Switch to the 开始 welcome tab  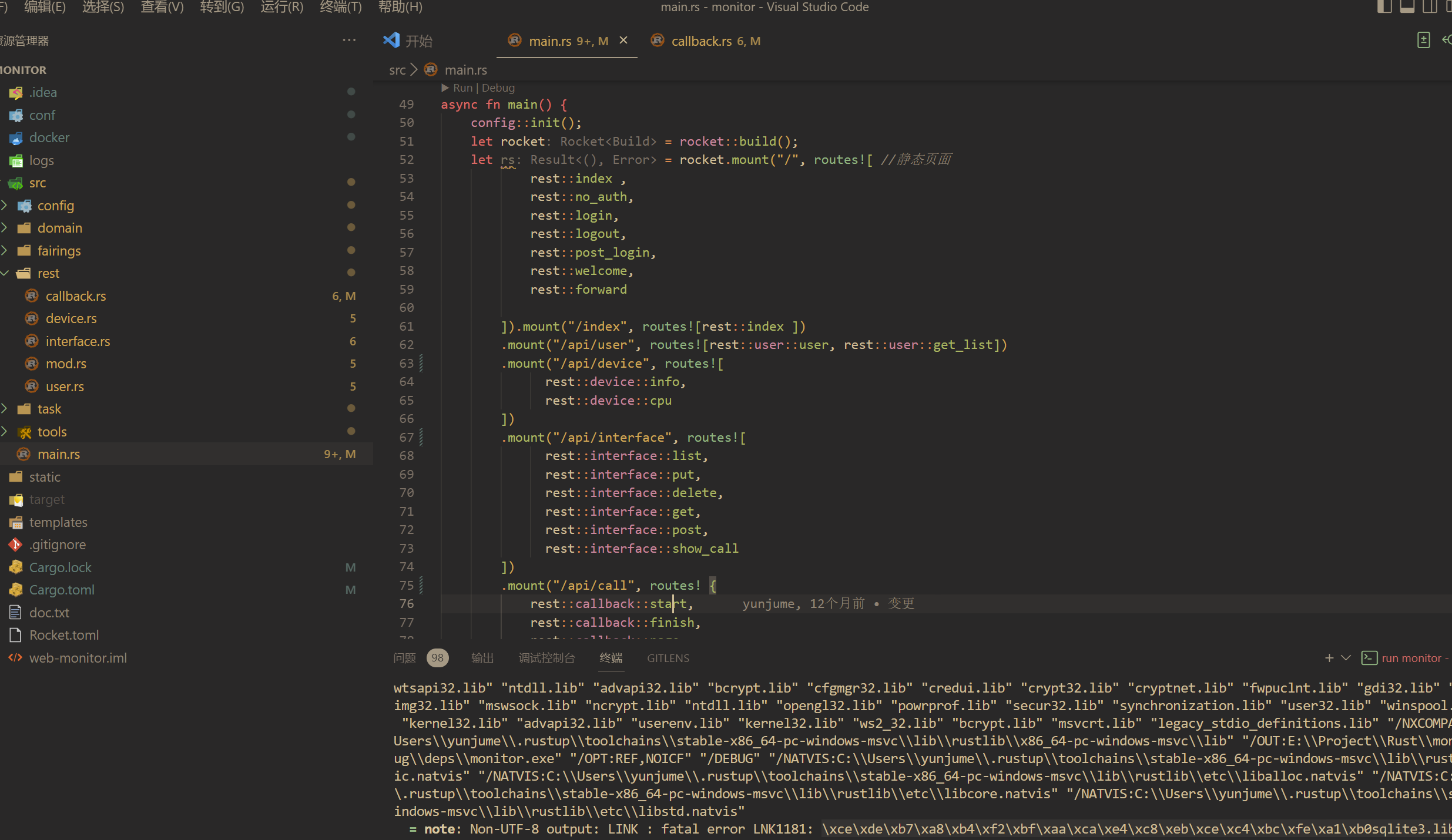[x=418, y=41]
